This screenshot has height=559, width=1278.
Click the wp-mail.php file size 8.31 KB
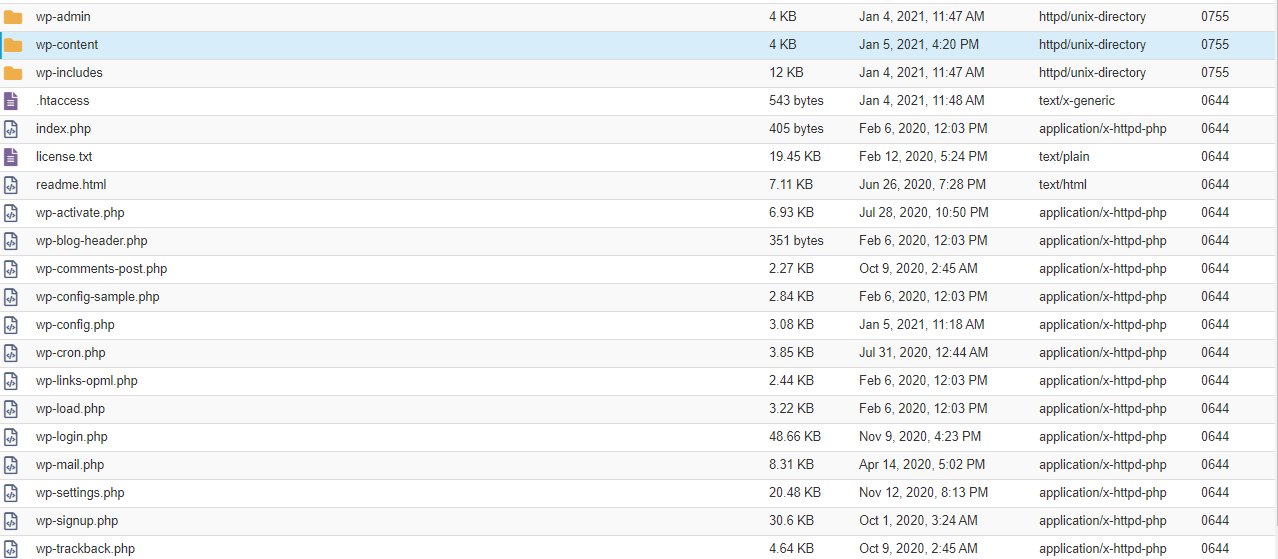791,465
